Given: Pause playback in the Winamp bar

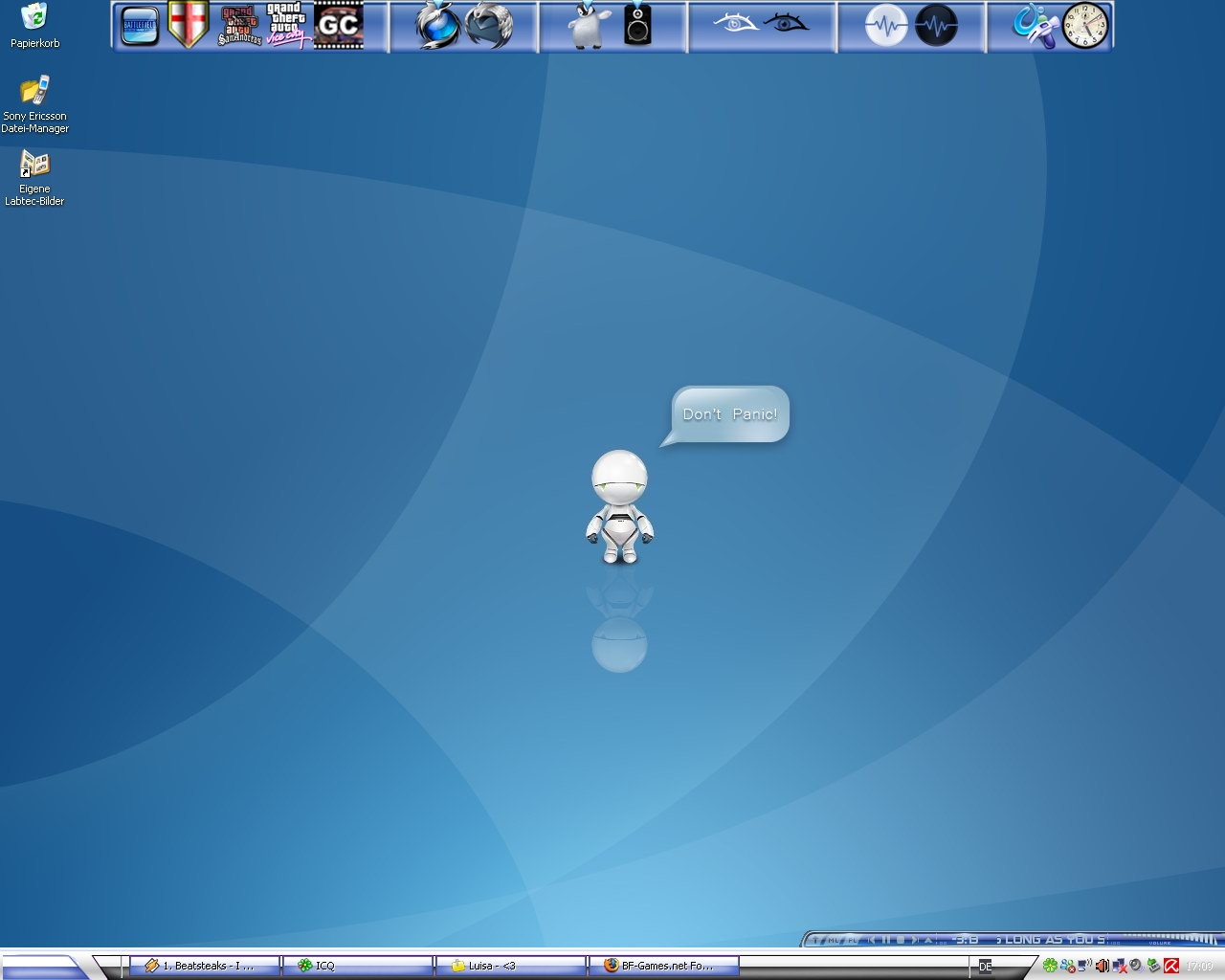Looking at the screenshot, I should (886, 940).
